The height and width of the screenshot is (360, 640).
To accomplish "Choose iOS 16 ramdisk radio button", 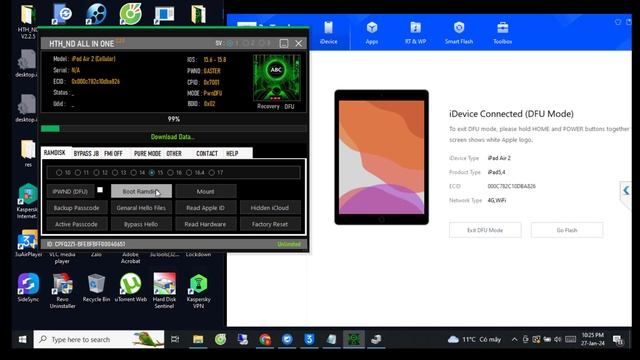I will (x=171, y=173).
